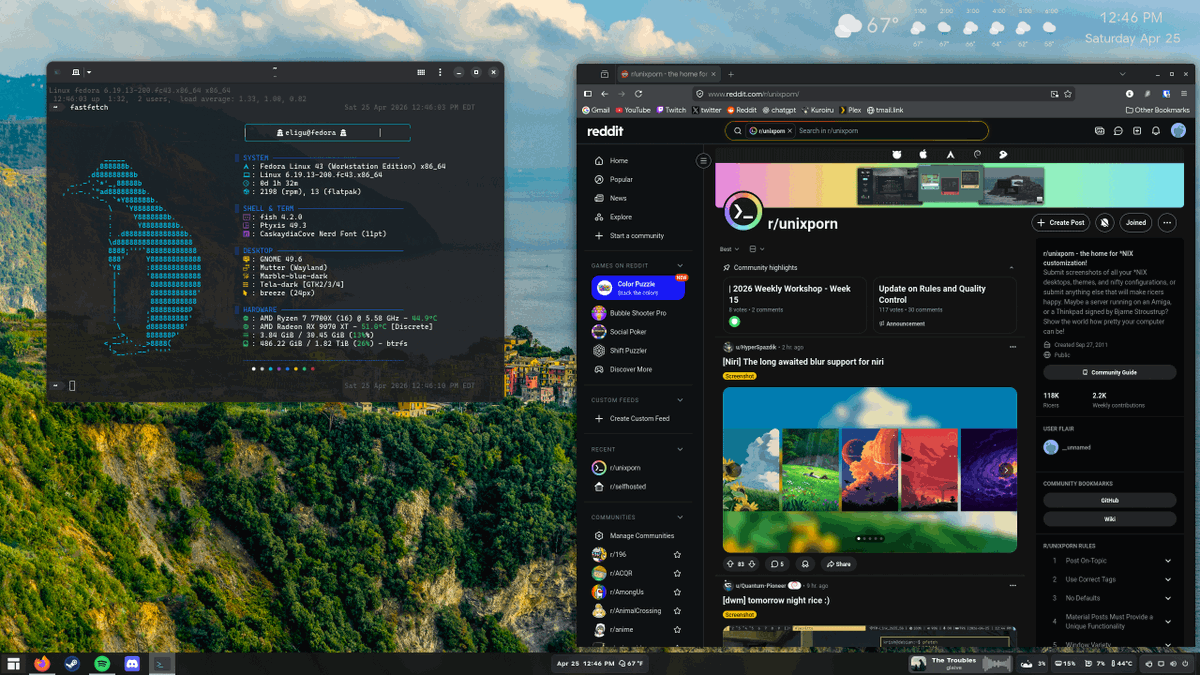
Task: Star r/AnimalCrossing in communities list
Action: (677, 609)
